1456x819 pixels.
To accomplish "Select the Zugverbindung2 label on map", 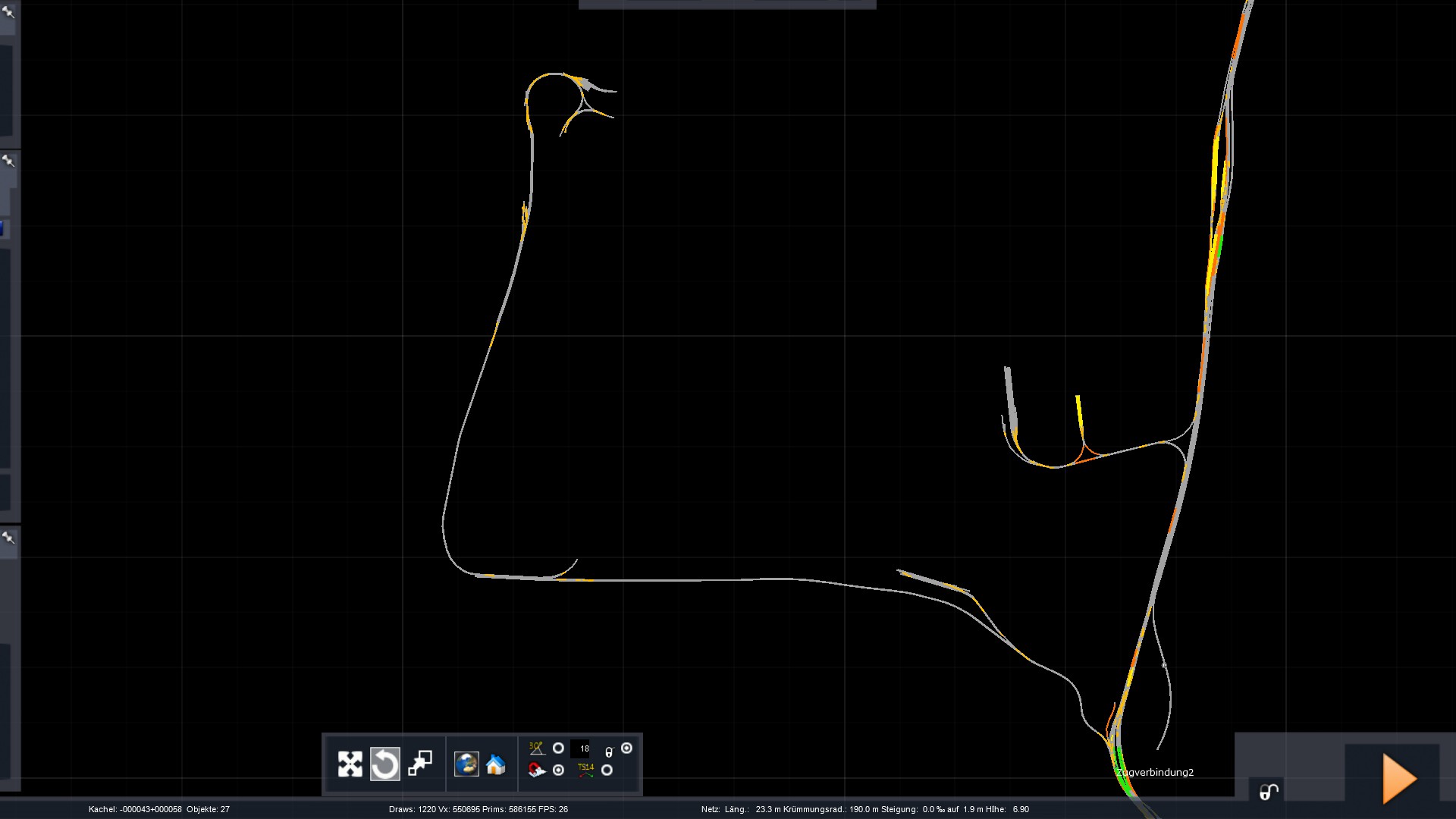I will click(1155, 772).
